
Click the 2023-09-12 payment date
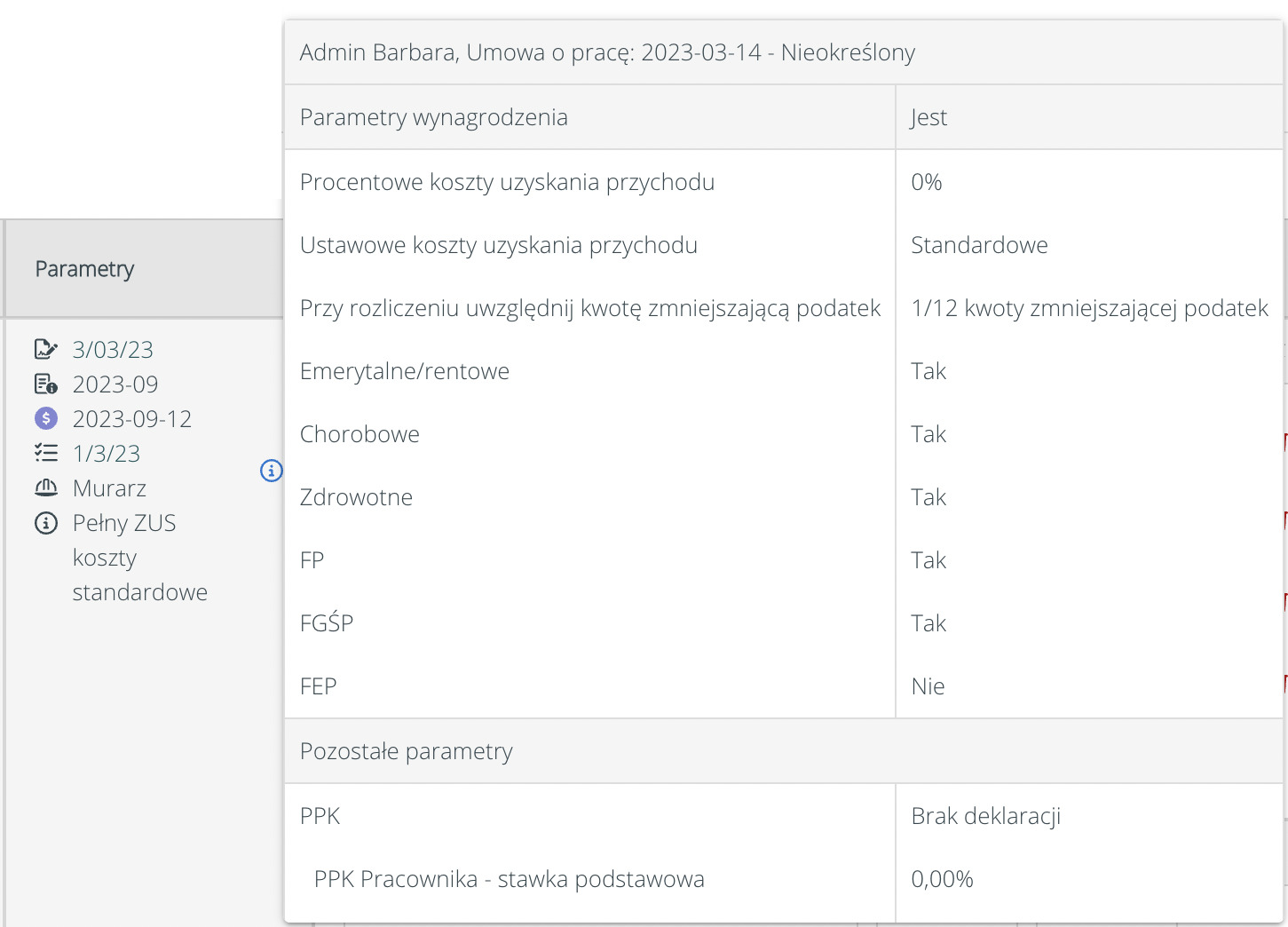click(x=132, y=419)
